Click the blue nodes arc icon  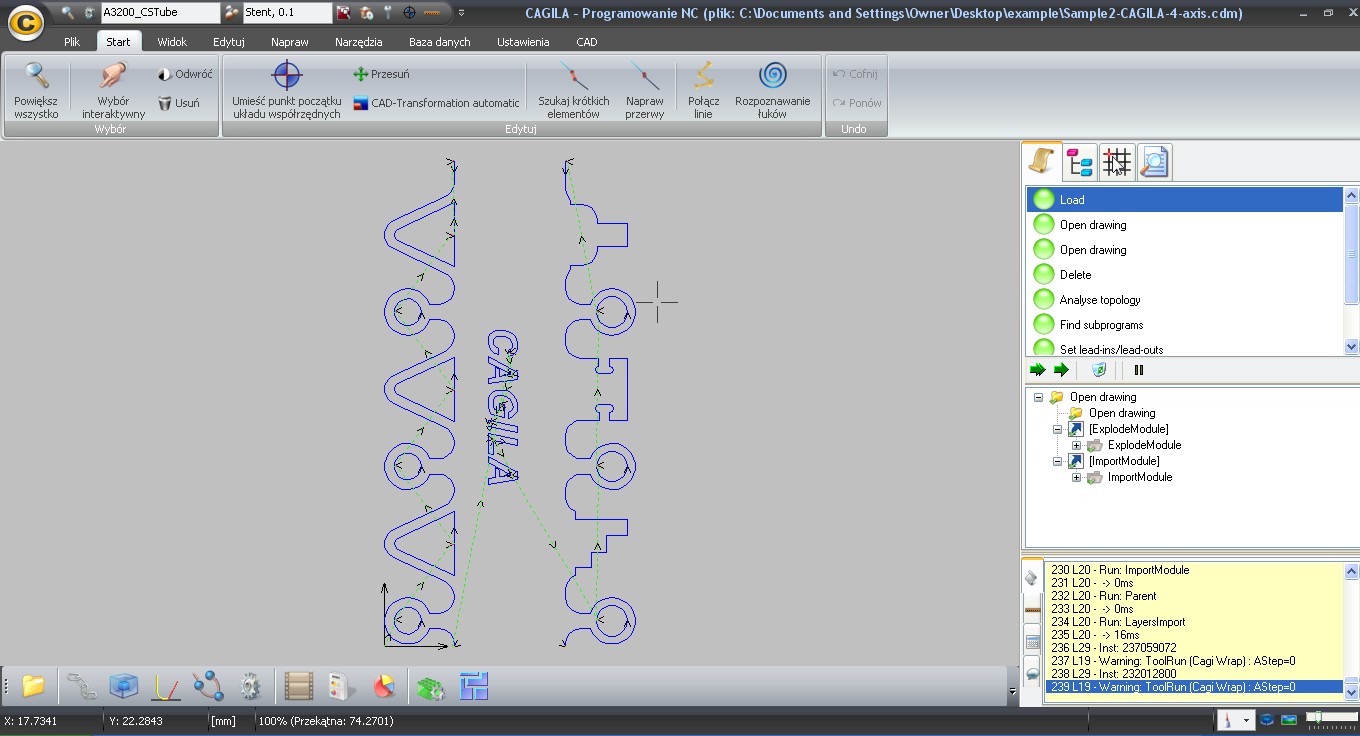click(208, 686)
